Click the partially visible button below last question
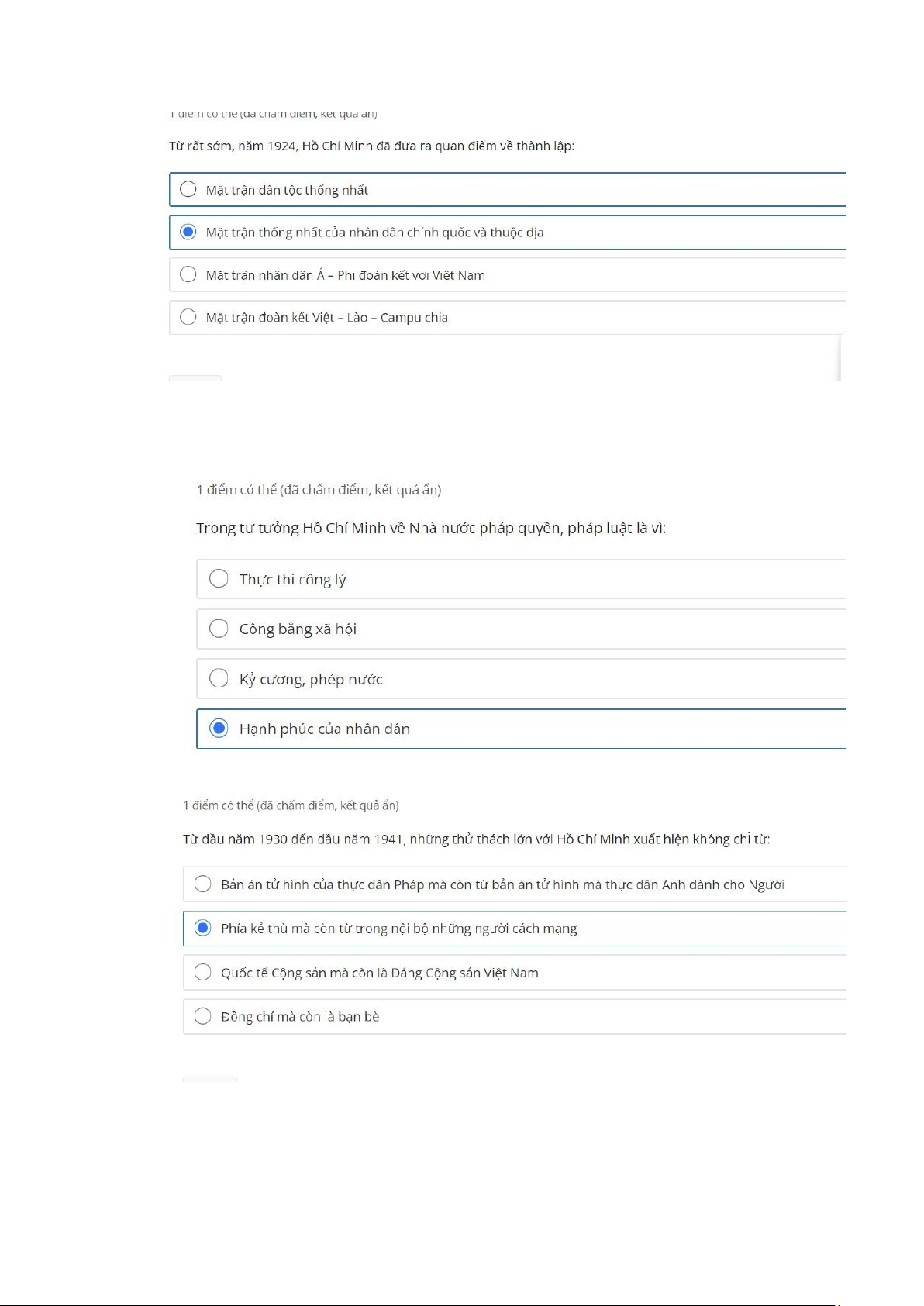This screenshot has width=924, height=1306. (x=209, y=1079)
